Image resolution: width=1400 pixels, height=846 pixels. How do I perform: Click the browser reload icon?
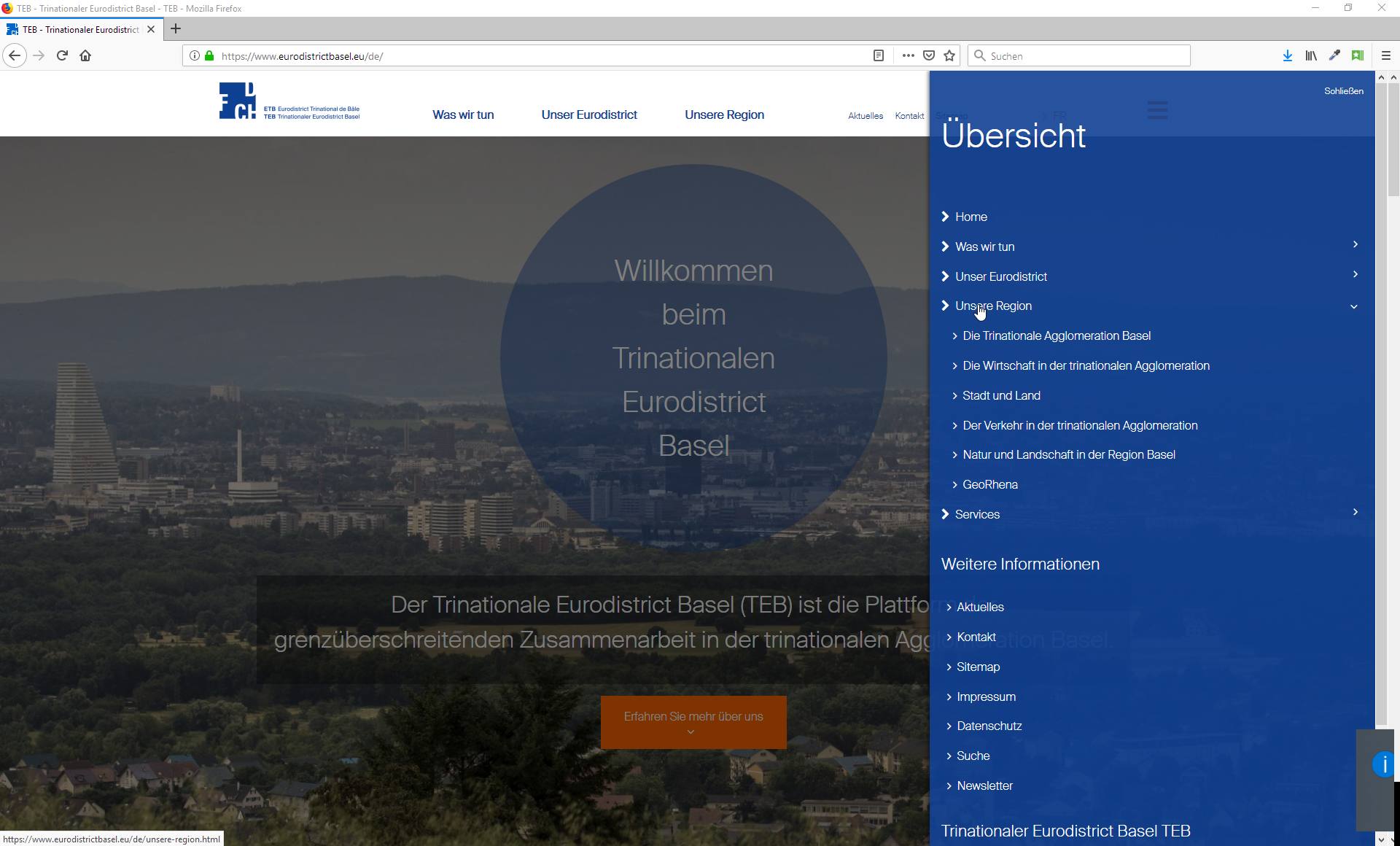coord(62,55)
